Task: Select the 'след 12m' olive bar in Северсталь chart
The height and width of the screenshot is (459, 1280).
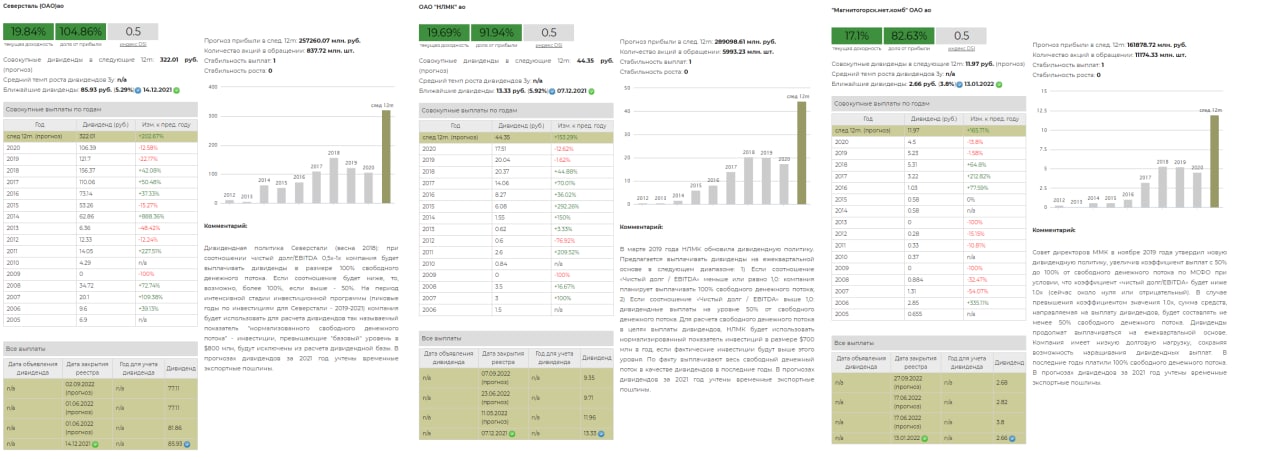Action: click(386, 157)
